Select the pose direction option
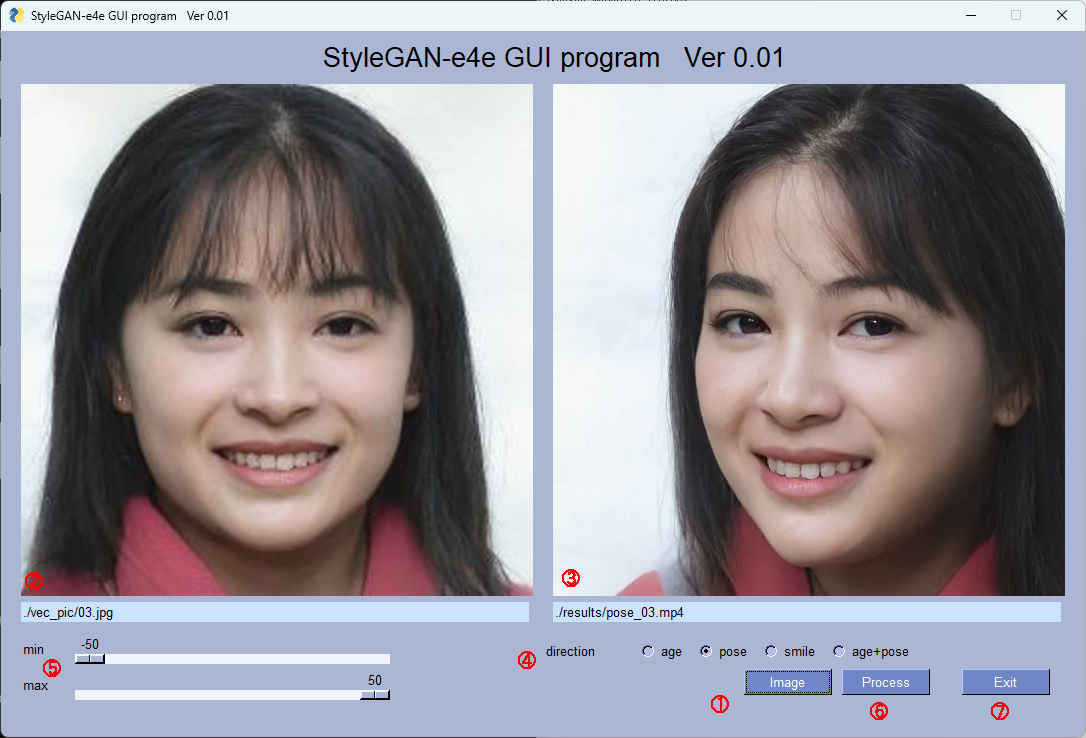Screen dimensions: 1086x738 [706, 652]
